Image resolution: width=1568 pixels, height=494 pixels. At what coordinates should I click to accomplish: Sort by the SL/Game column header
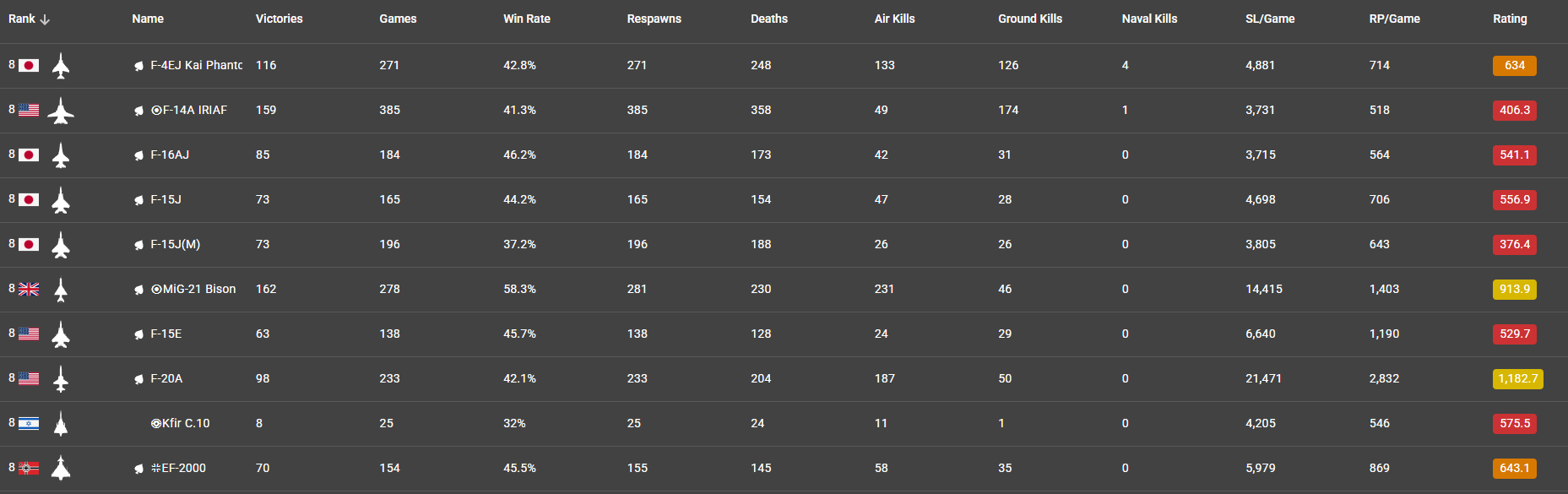point(1269,19)
